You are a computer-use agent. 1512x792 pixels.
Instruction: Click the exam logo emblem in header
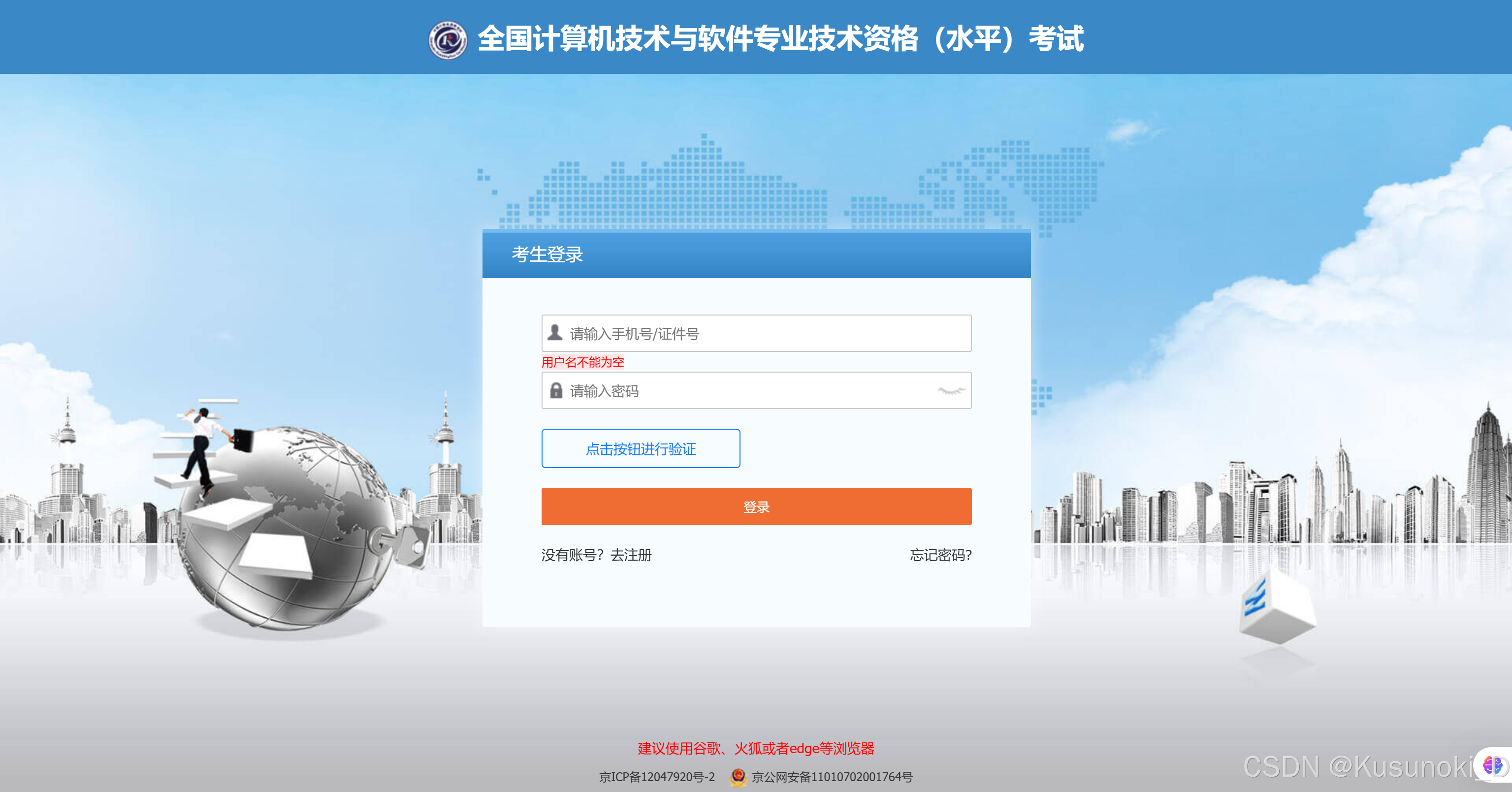pyautogui.click(x=448, y=40)
